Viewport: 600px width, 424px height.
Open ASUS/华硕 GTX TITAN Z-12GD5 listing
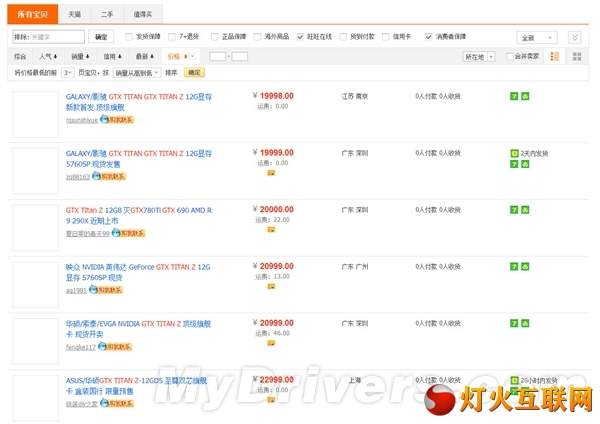coord(137,386)
